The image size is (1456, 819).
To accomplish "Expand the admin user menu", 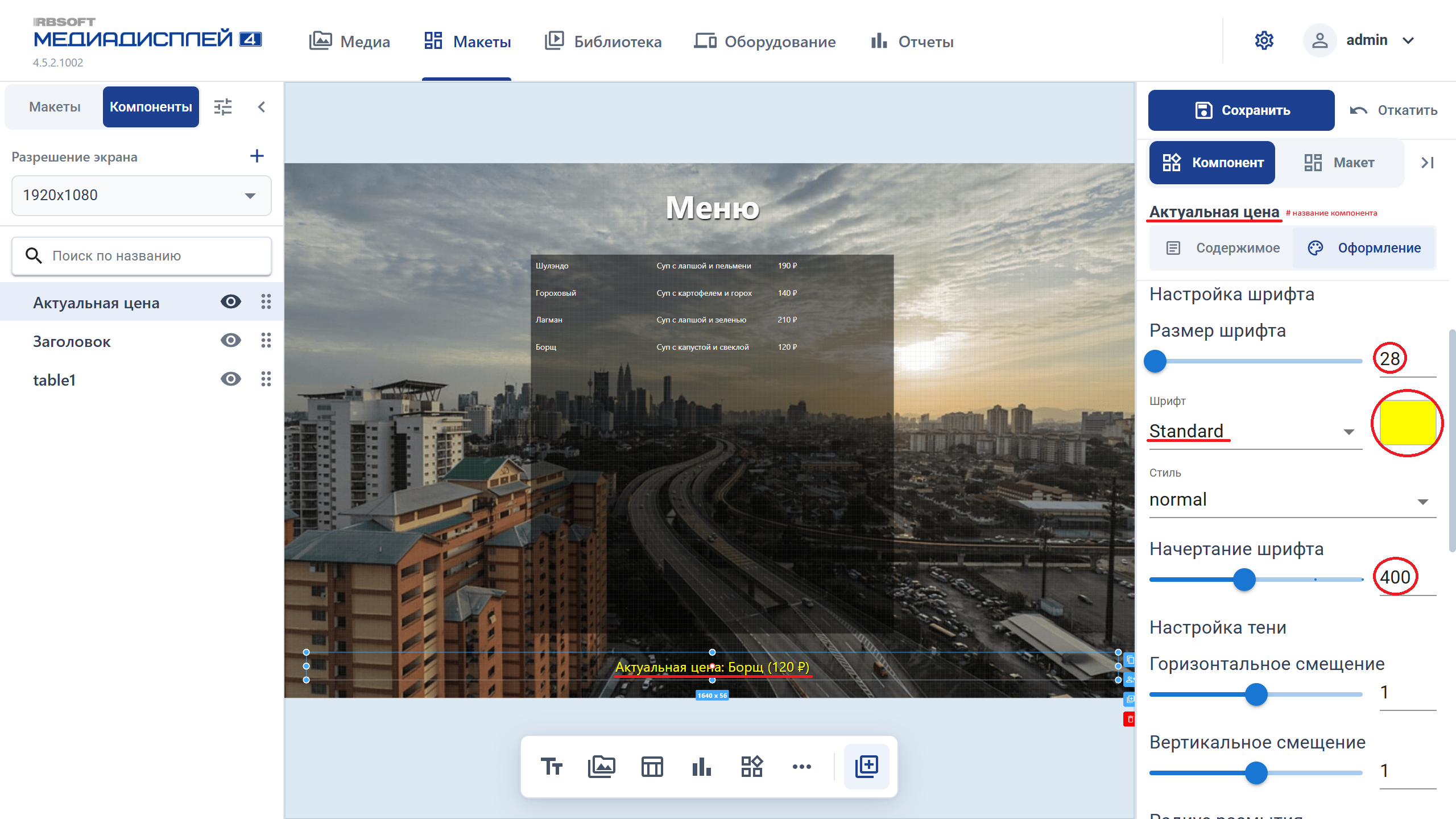I will pos(1360,40).
